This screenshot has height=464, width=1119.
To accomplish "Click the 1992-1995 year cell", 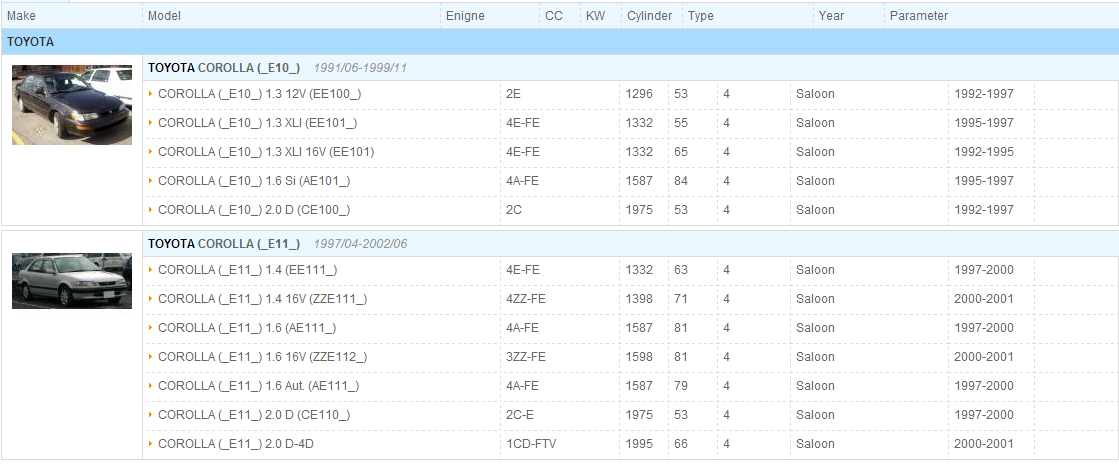I will 984,151.
